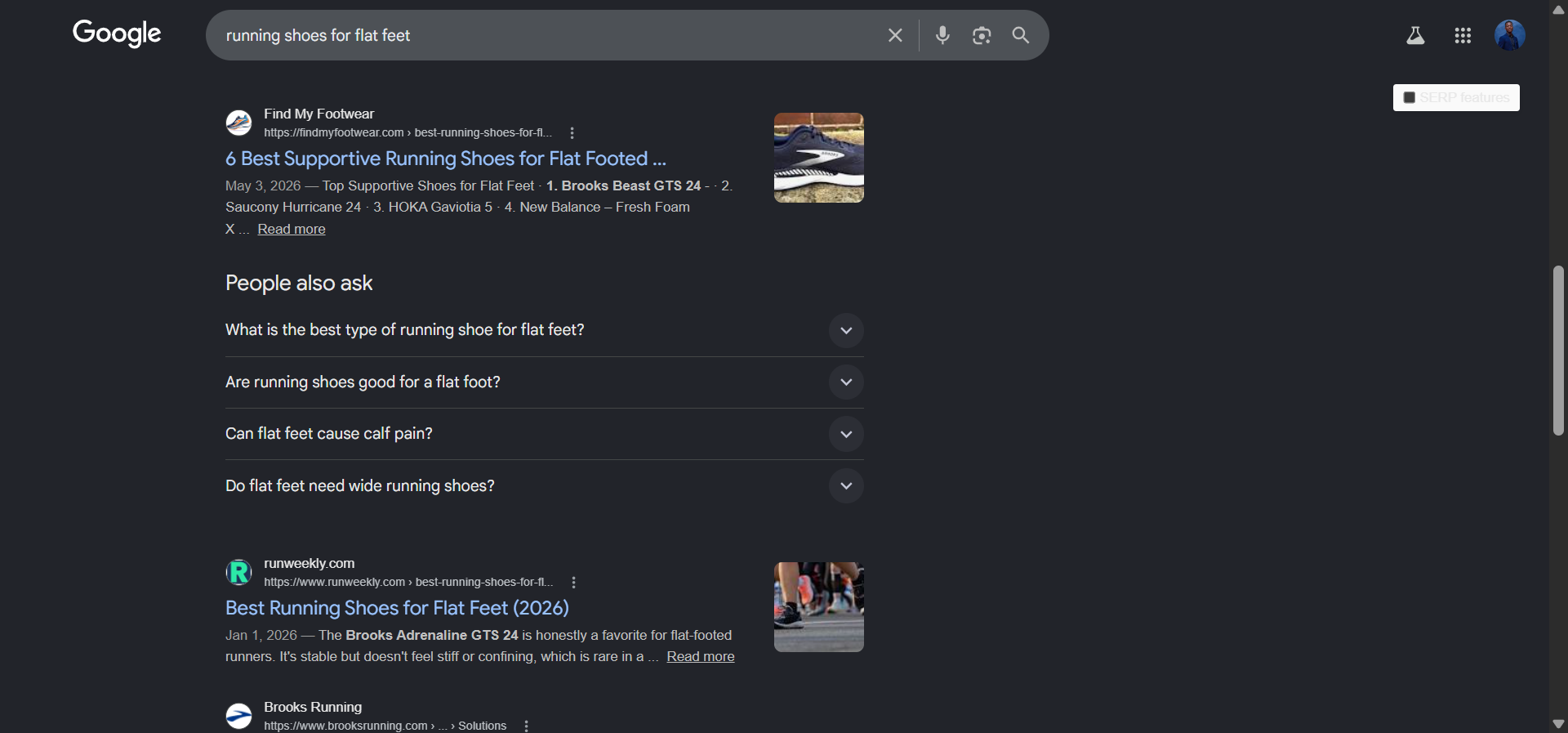Viewport: 1568px width, 733px height.
Task: Click the "People also ask" heading
Action: point(299,284)
